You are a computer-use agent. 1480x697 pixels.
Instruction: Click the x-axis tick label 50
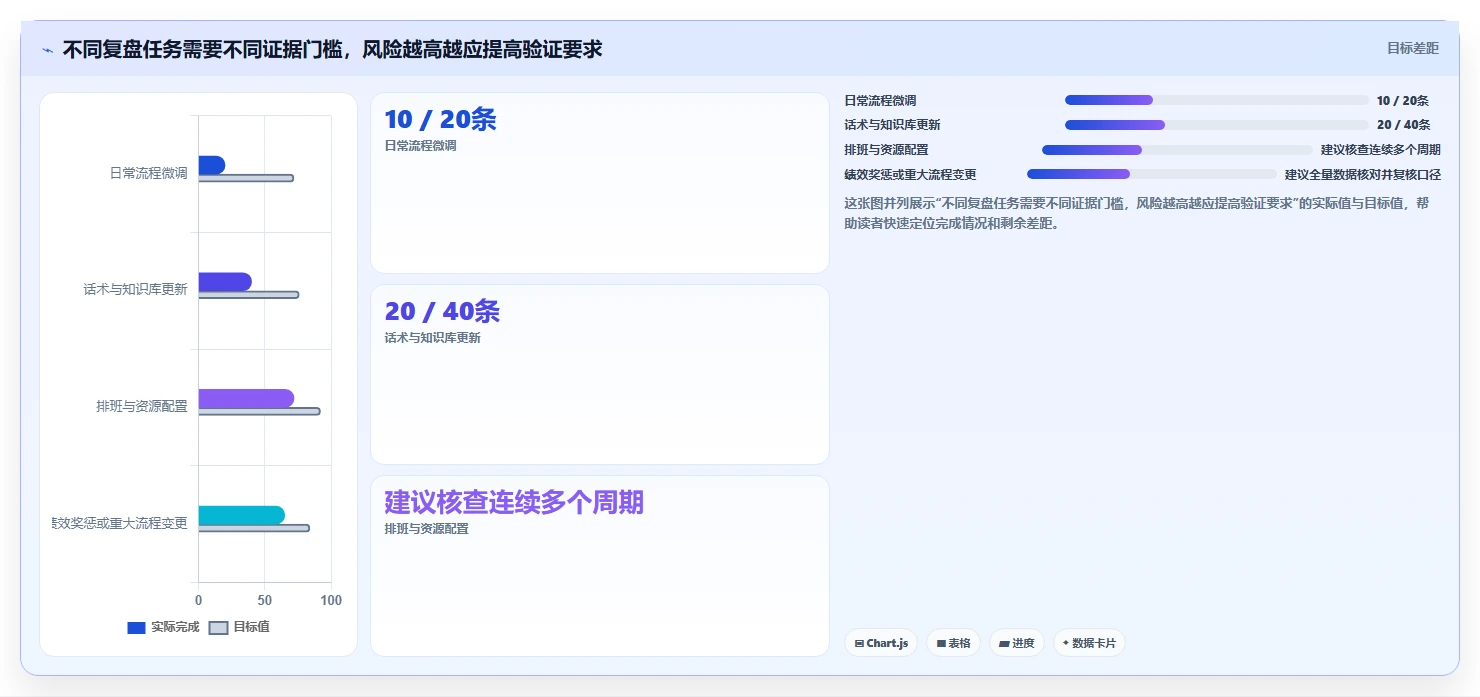click(264, 601)
